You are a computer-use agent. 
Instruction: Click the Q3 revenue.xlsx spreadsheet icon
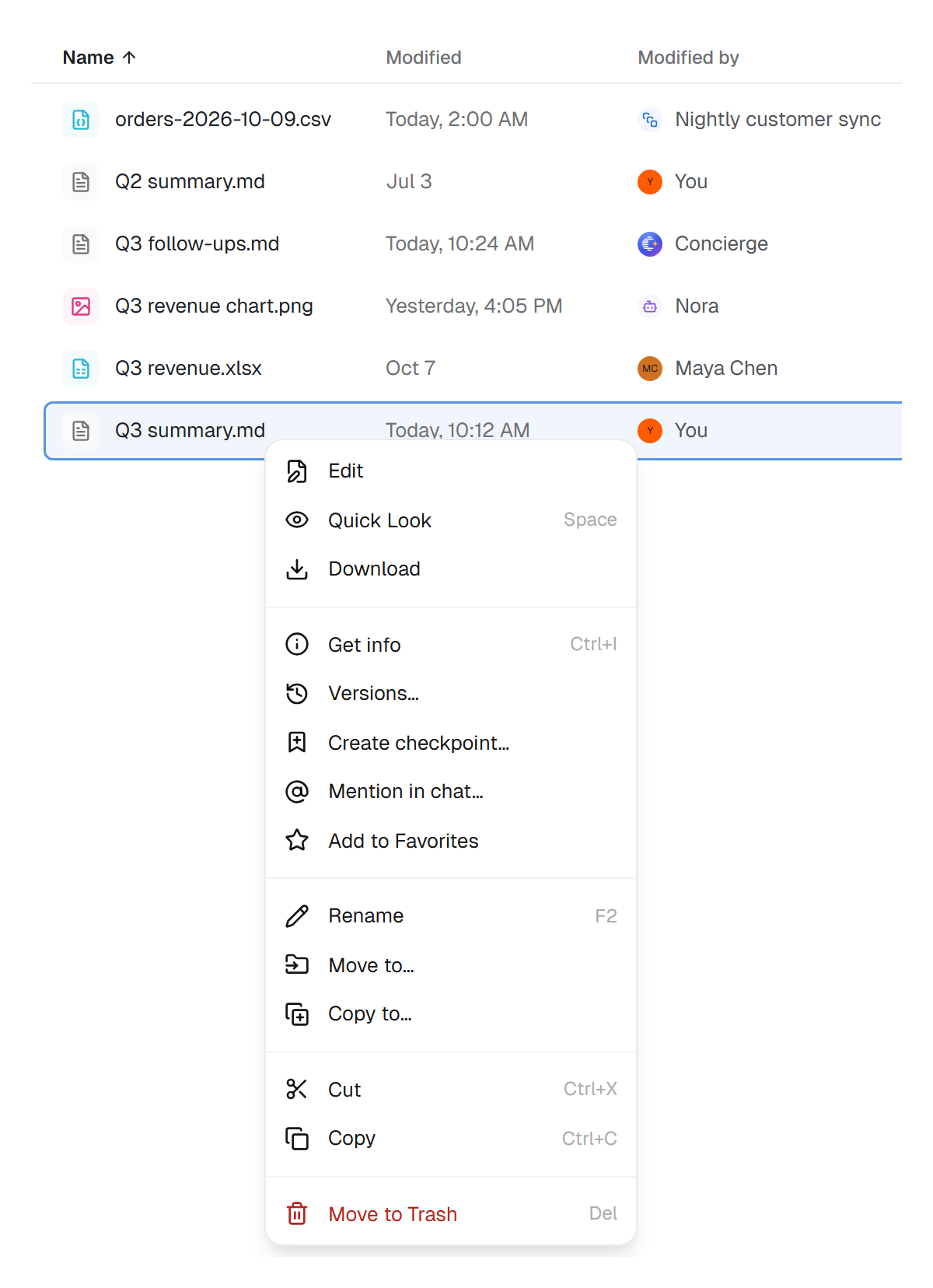(x=81, y=369)
